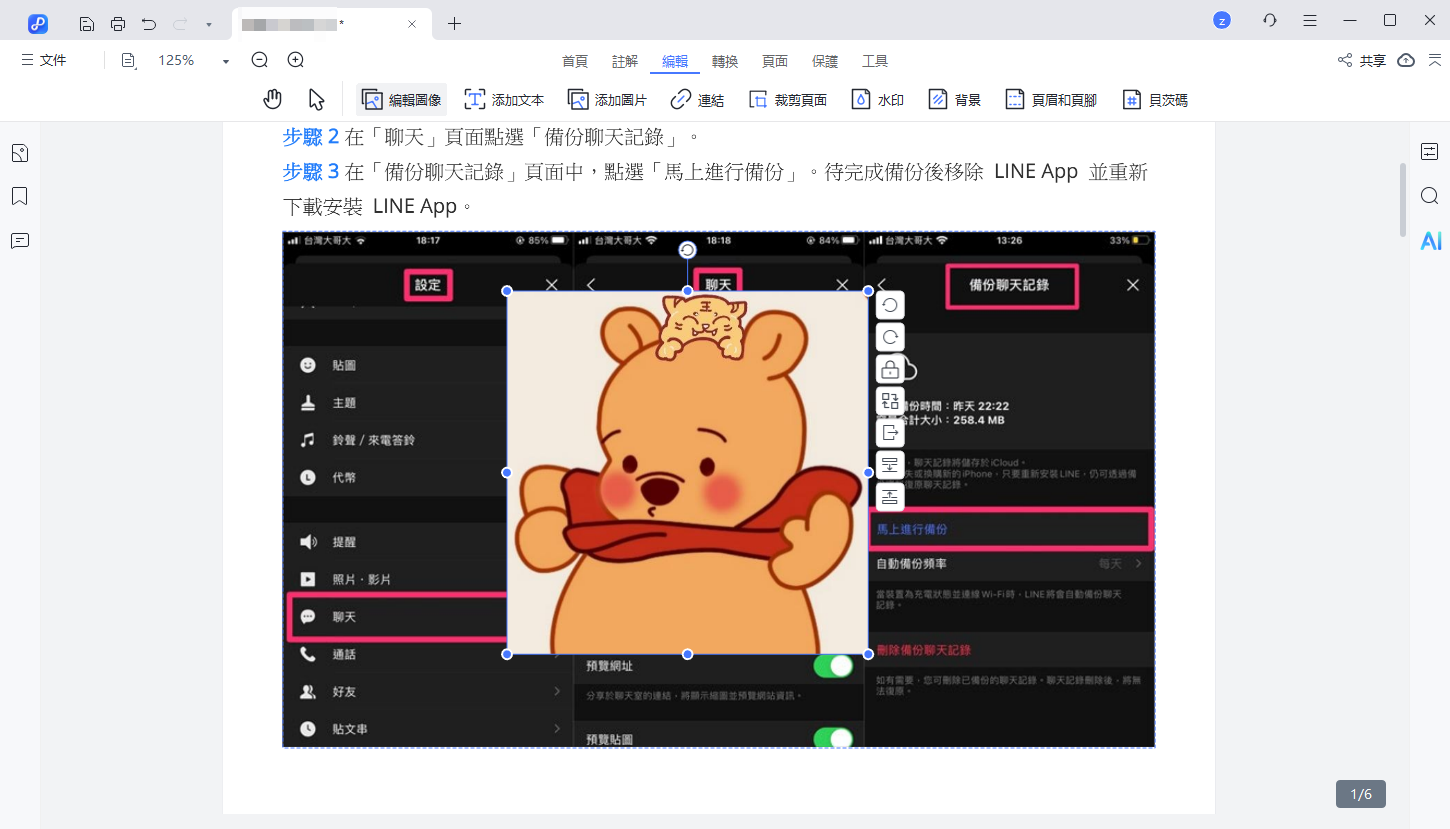
Task: Switch to the 首頁 tab
Action: click(x=575, y=61)
